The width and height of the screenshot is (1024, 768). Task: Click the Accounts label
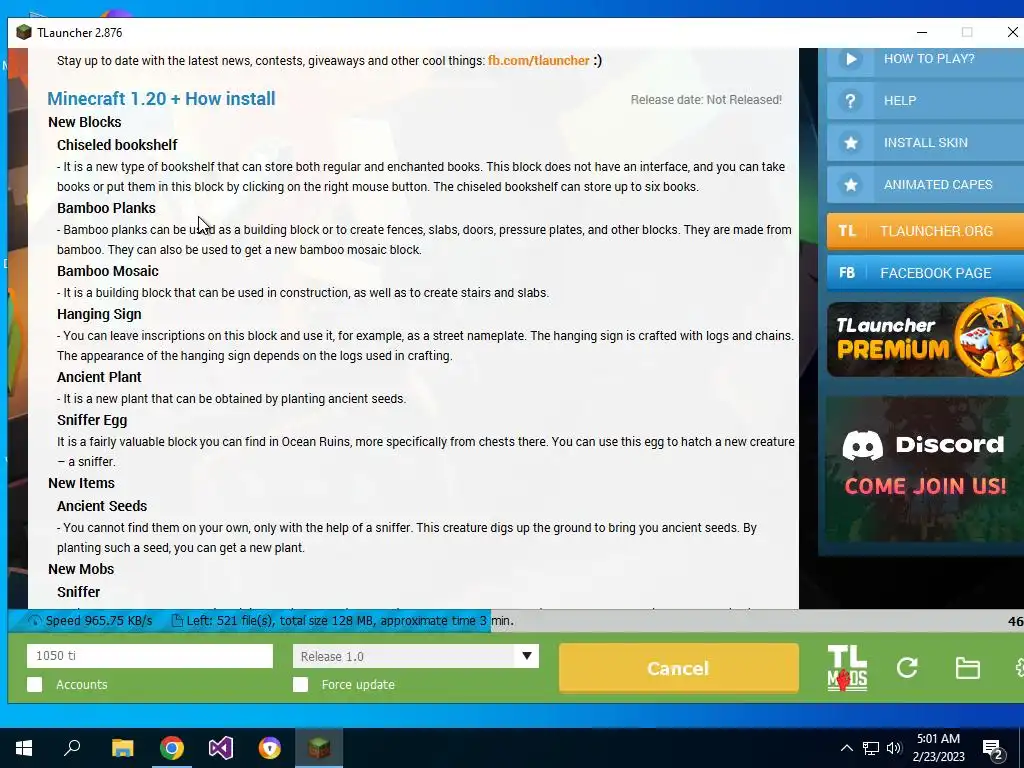click(x=82, y=685)
